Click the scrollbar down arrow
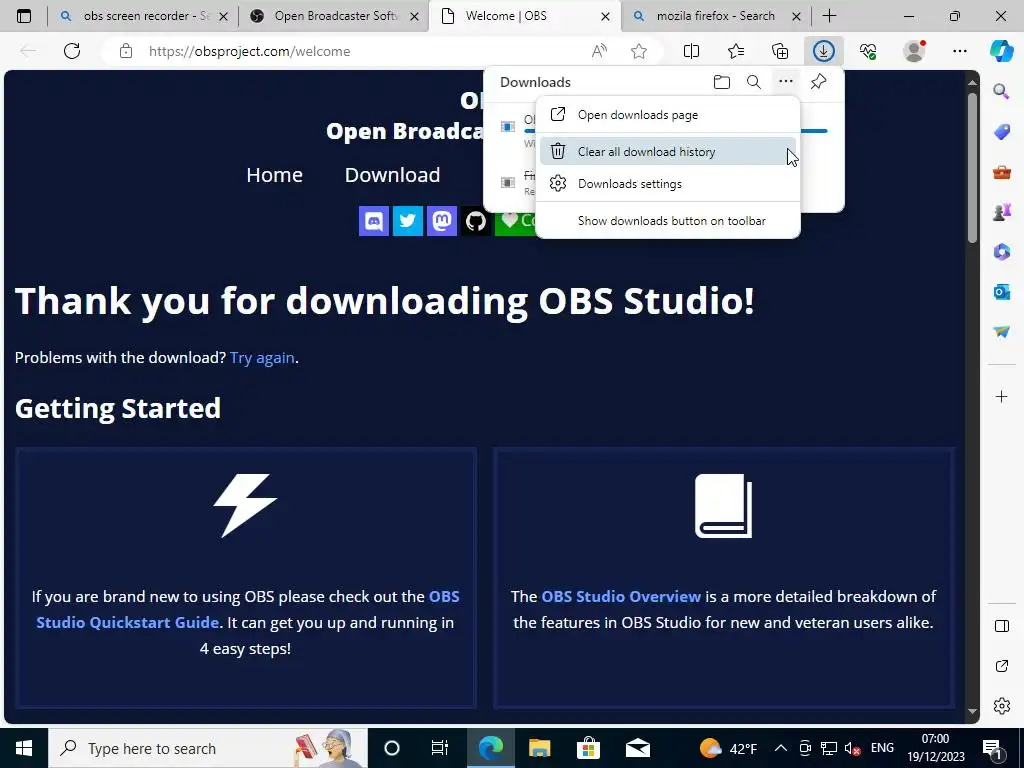This screenshot has height=768, width=1024. point(972,711)
